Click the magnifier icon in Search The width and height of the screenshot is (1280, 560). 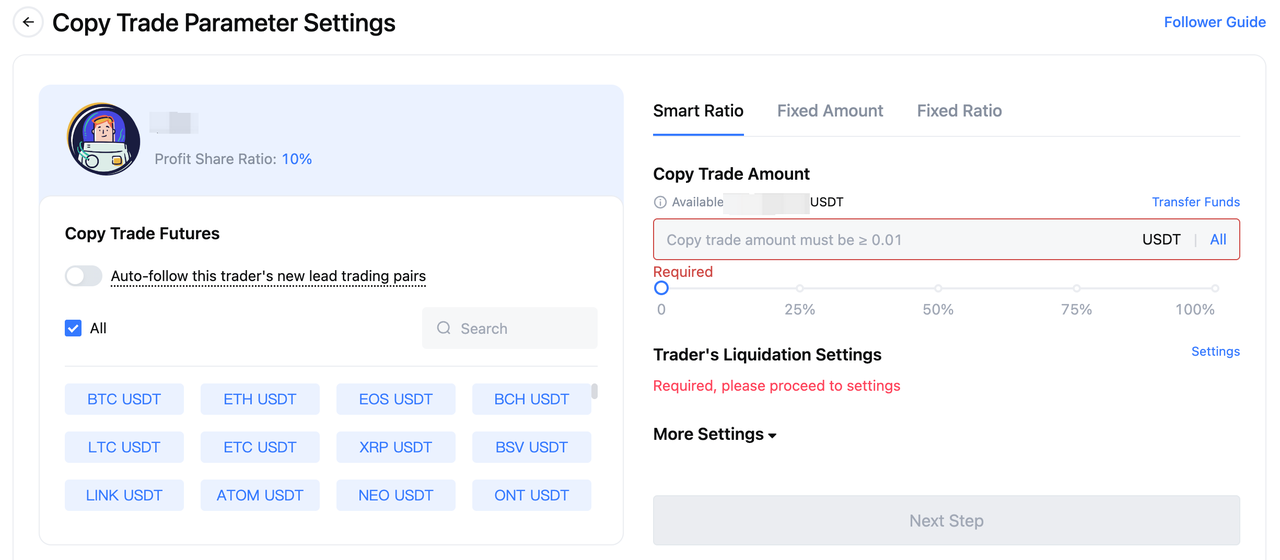[444, 328]
